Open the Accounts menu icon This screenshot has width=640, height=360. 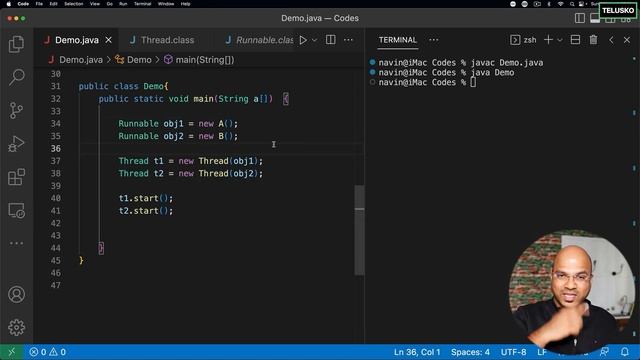16,294
